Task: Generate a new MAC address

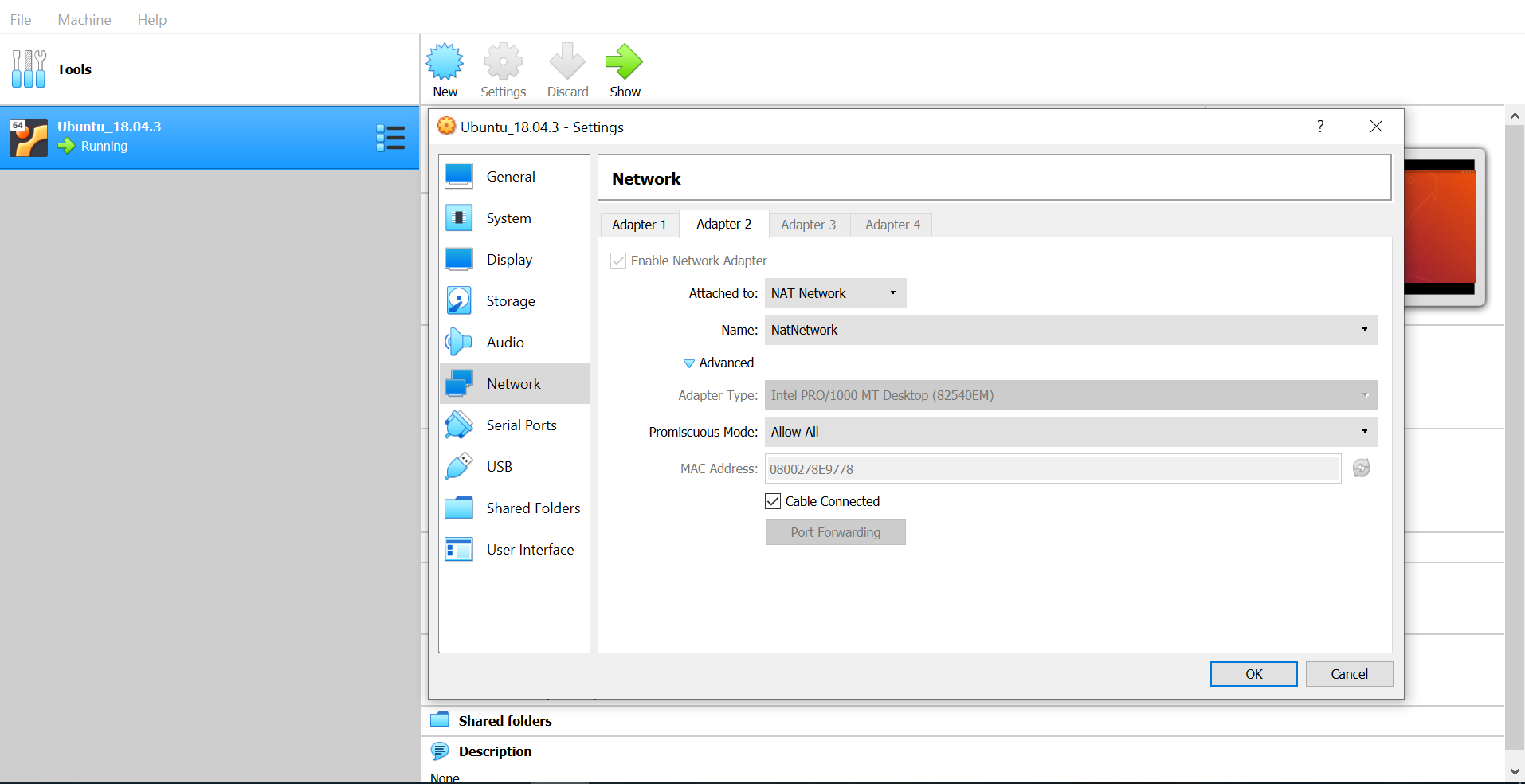Action: point(1361,468)
